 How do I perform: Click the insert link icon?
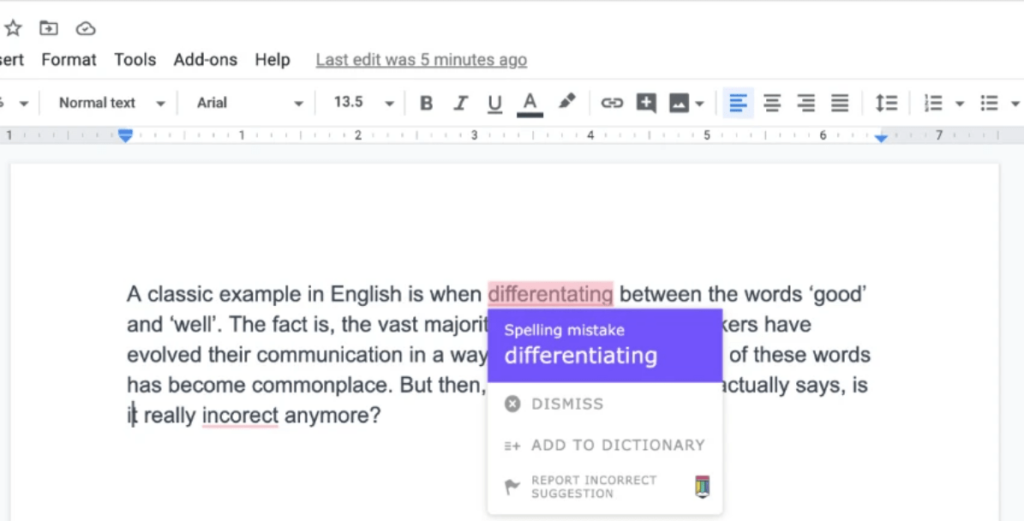pos(611,103)
